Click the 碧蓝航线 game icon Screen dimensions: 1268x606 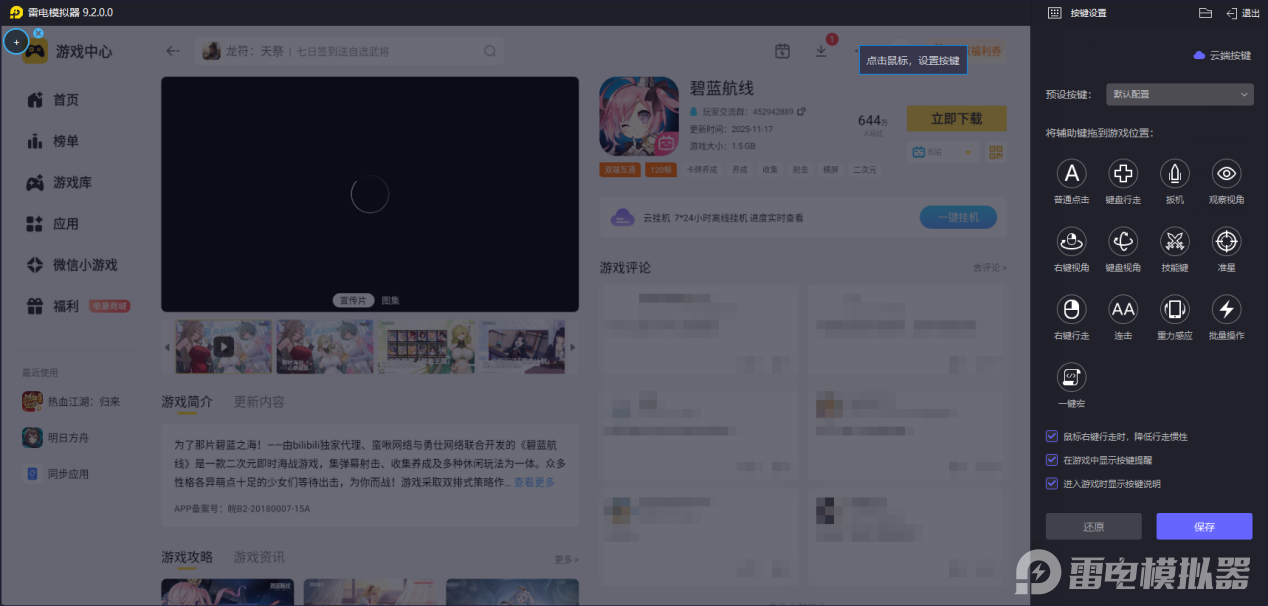coord(638,116)
